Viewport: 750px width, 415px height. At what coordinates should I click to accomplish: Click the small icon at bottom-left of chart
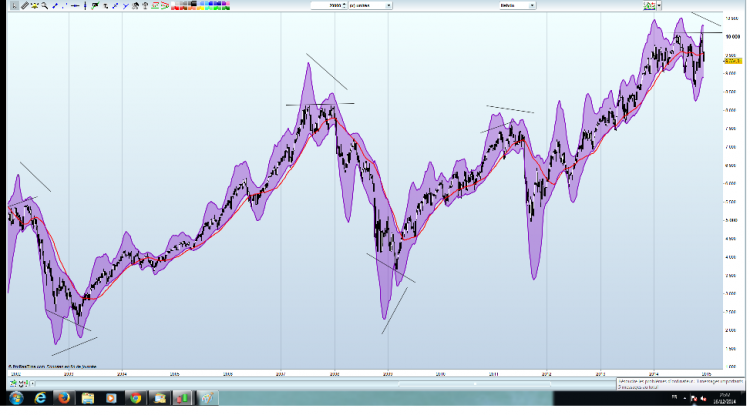13,383
